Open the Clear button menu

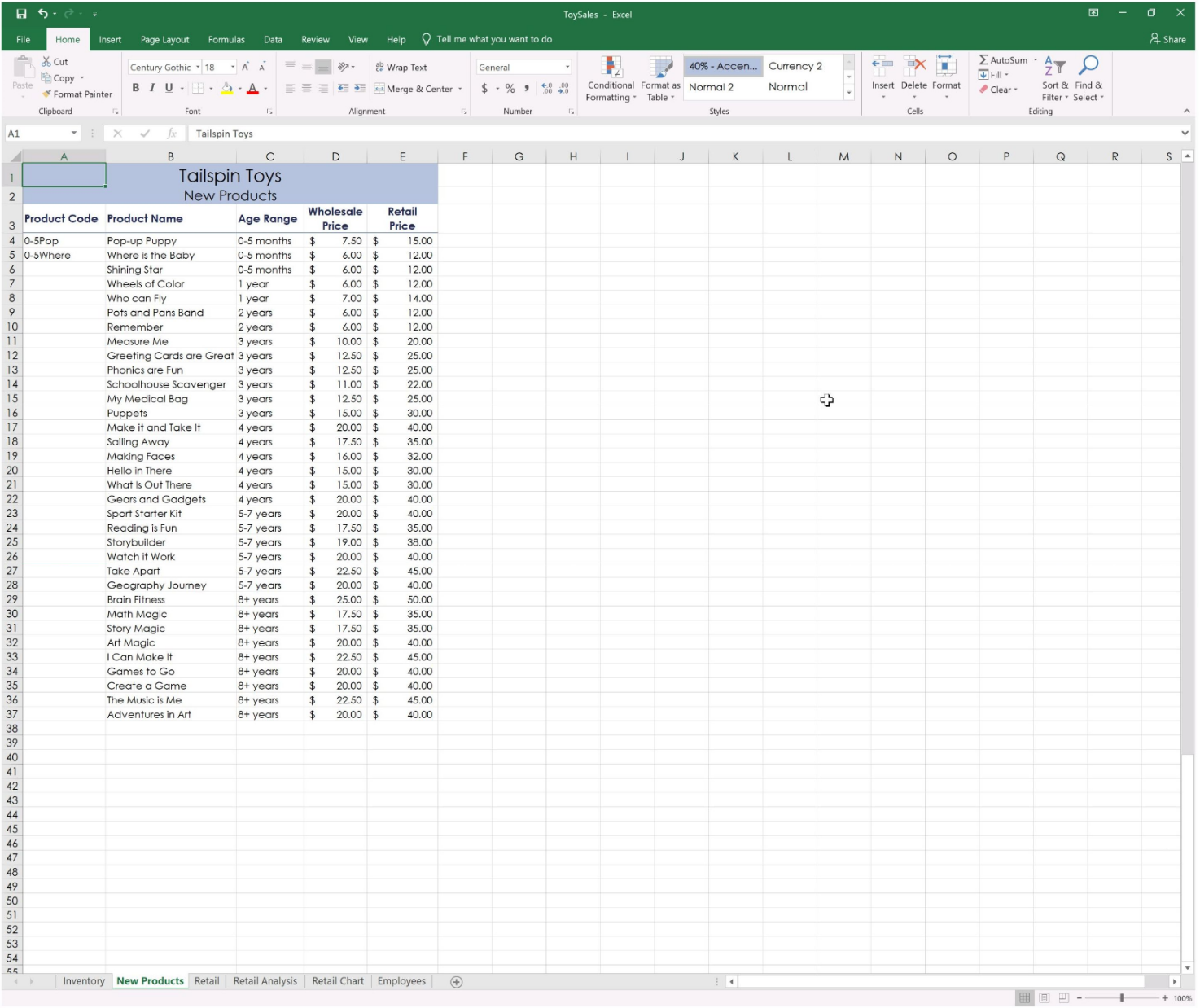click(997, 90)
